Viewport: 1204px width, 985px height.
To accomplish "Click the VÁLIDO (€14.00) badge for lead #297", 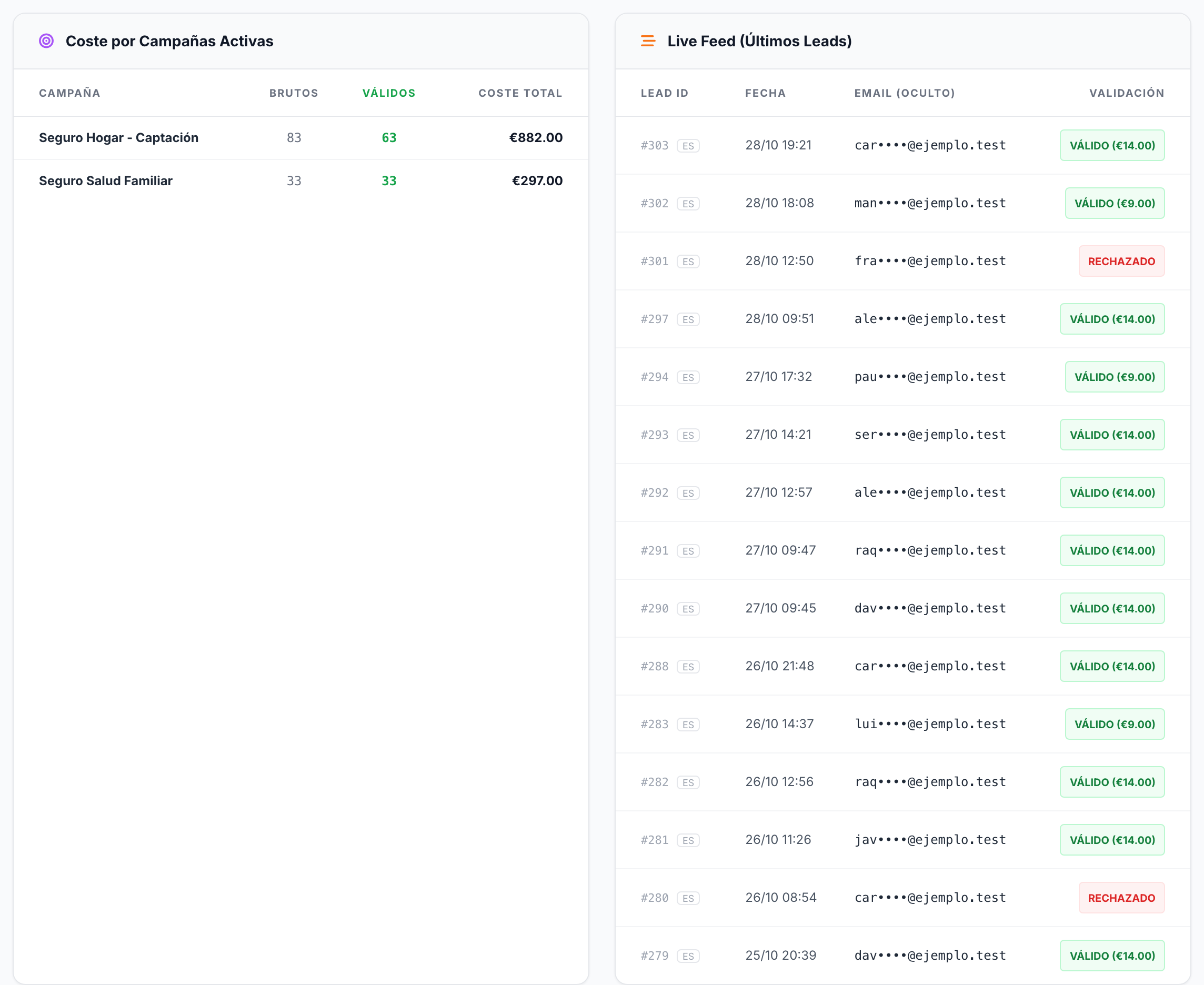I will pyautogui.click(x=1112, y=319).
